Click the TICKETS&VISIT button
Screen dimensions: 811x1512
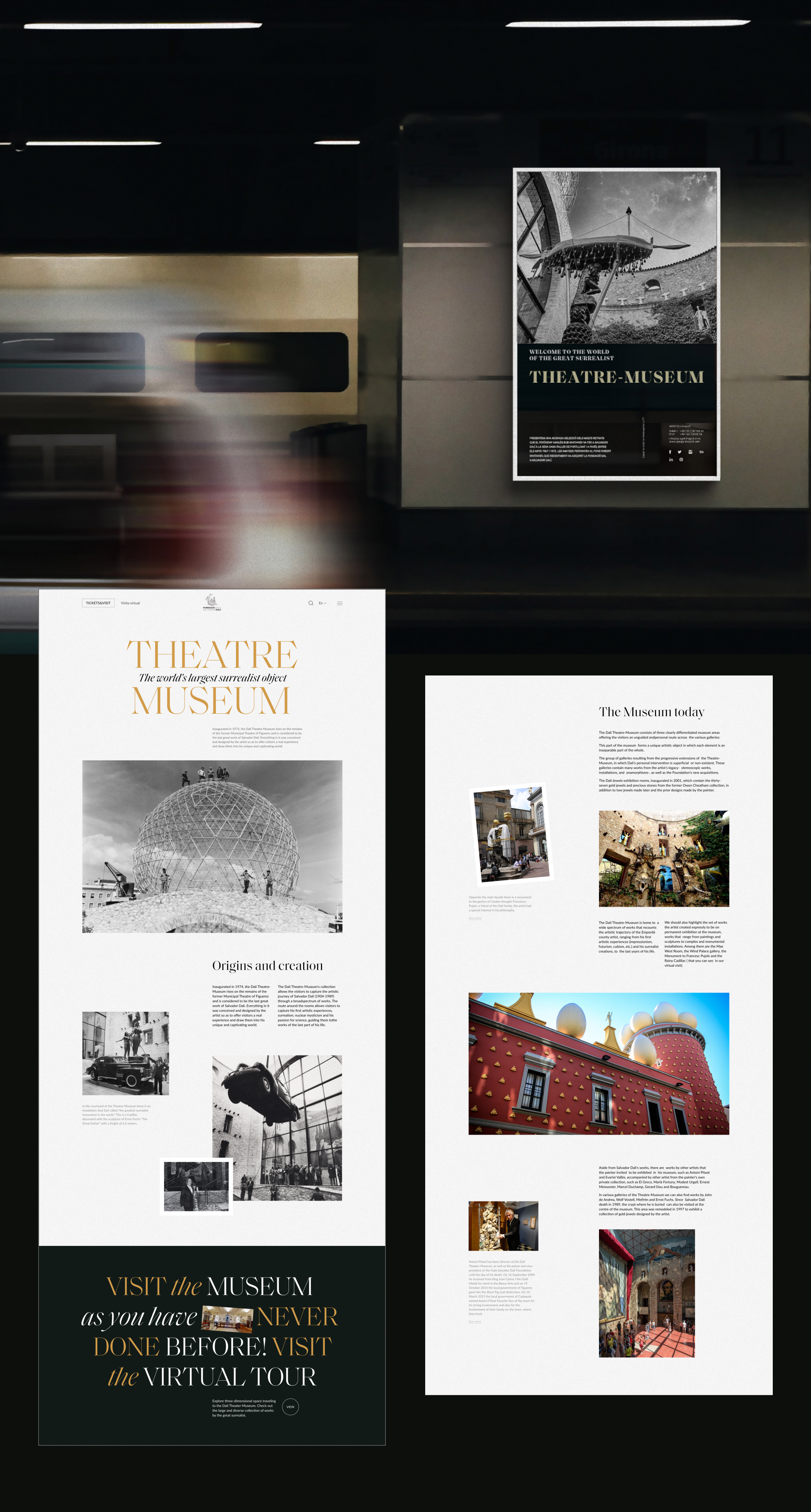[x=98, y=603]
